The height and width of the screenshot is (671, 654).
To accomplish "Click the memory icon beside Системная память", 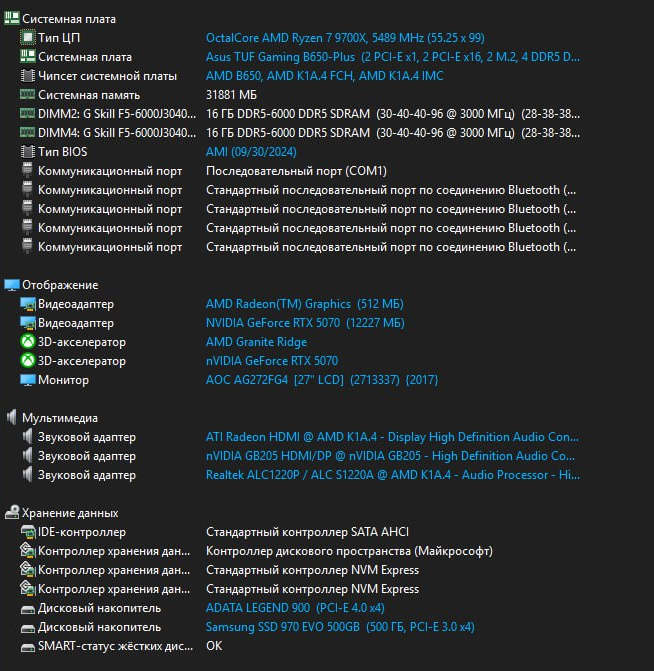I will click(27, 94).
